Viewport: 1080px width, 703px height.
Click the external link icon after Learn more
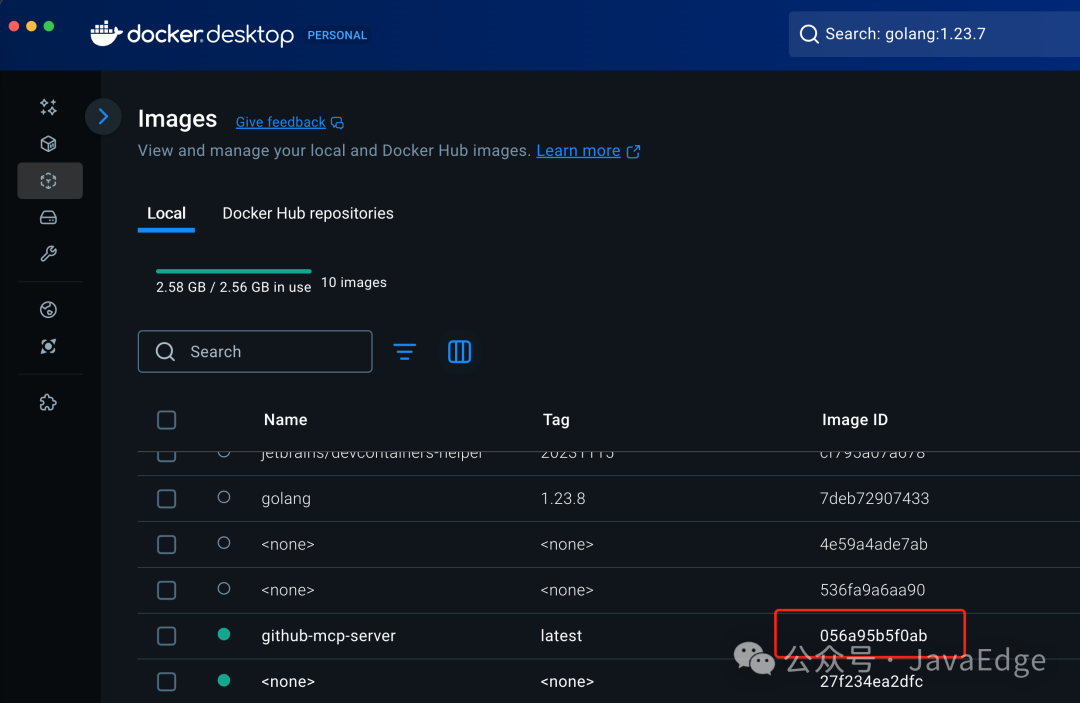coord(634,151)
